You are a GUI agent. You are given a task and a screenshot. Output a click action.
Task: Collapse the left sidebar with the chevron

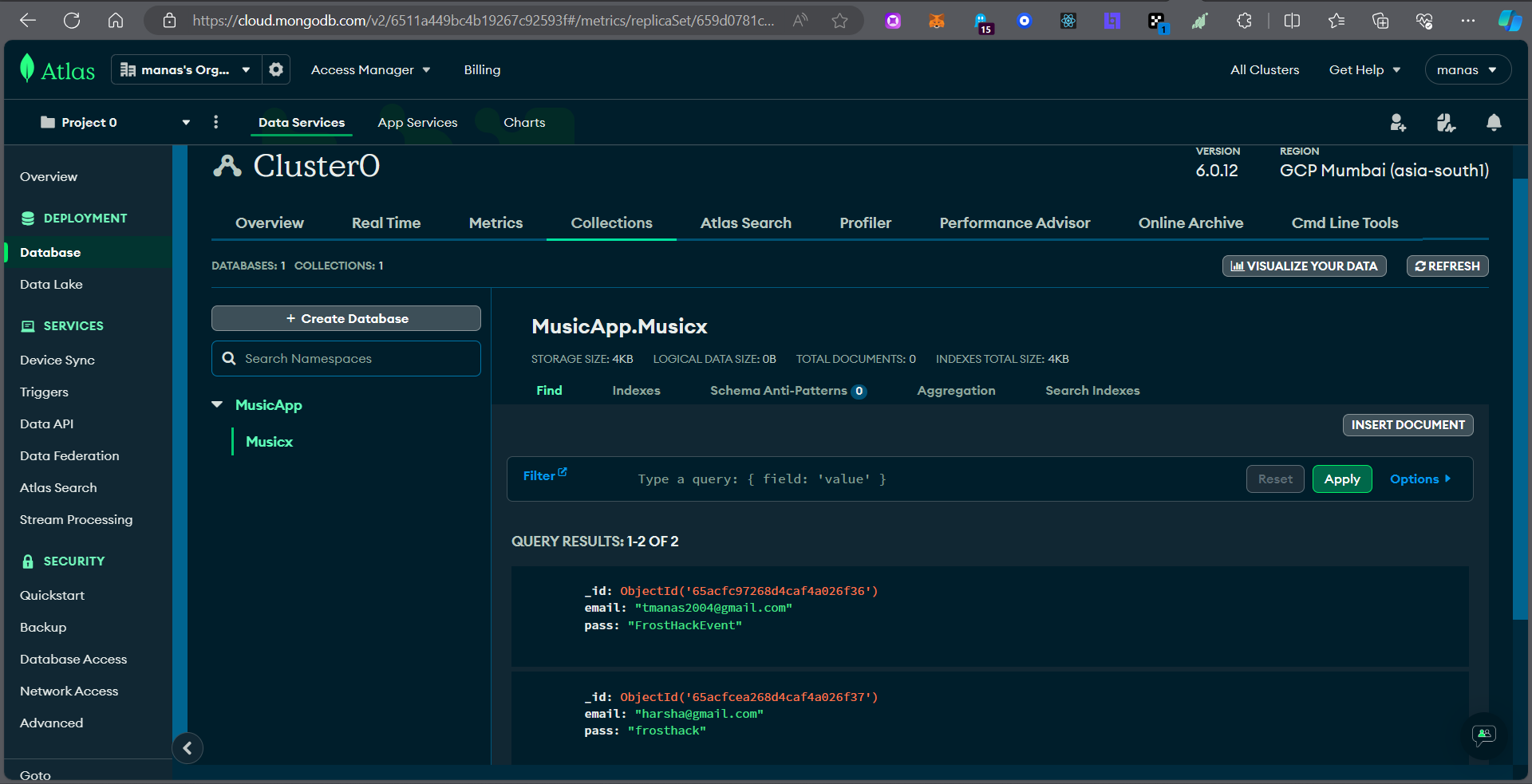point(188,748)
